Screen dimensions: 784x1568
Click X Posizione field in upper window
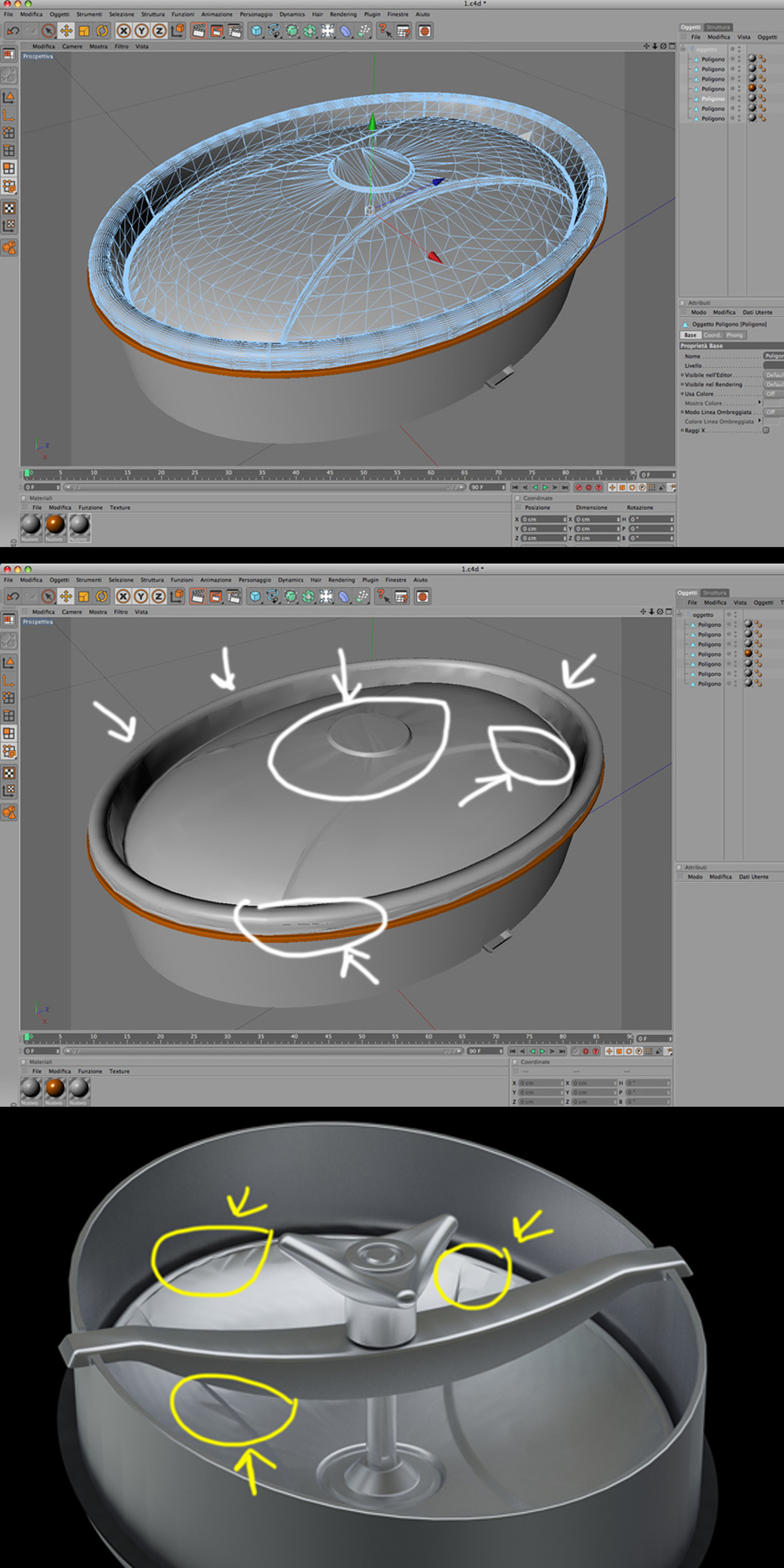coord(544,519)
